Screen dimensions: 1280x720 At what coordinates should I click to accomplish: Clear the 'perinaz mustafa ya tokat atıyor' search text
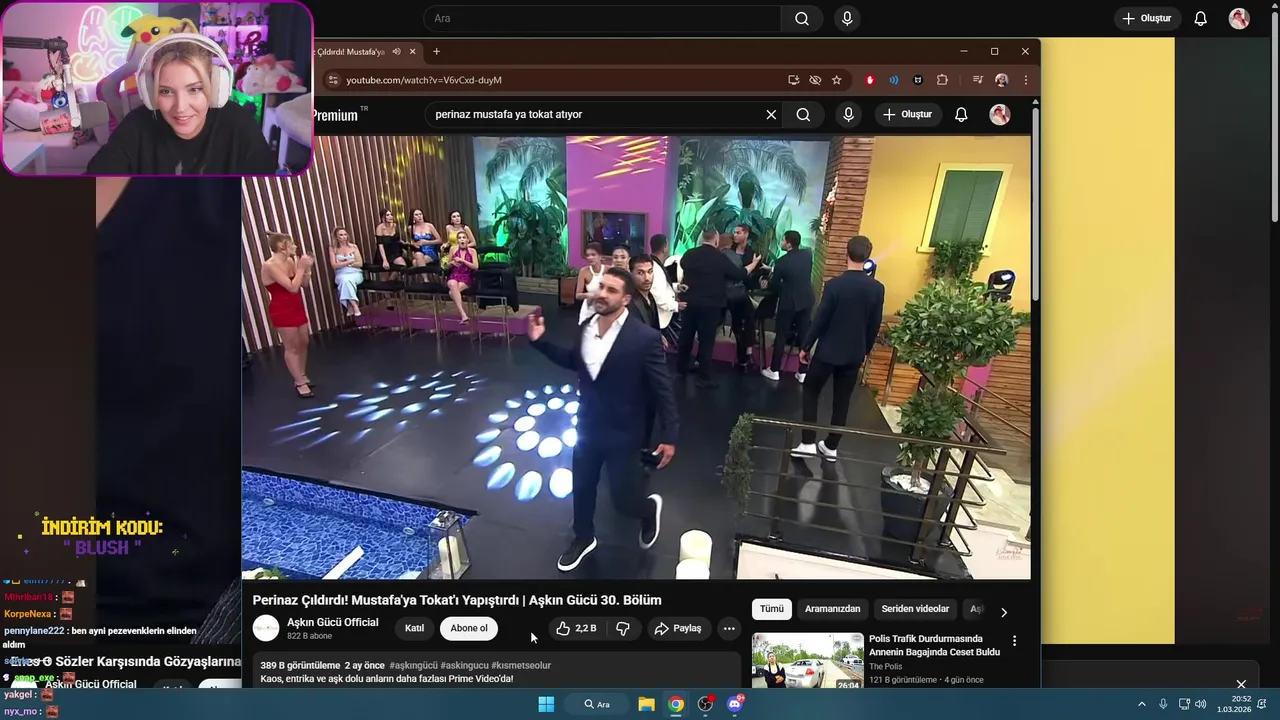[771, 115]
